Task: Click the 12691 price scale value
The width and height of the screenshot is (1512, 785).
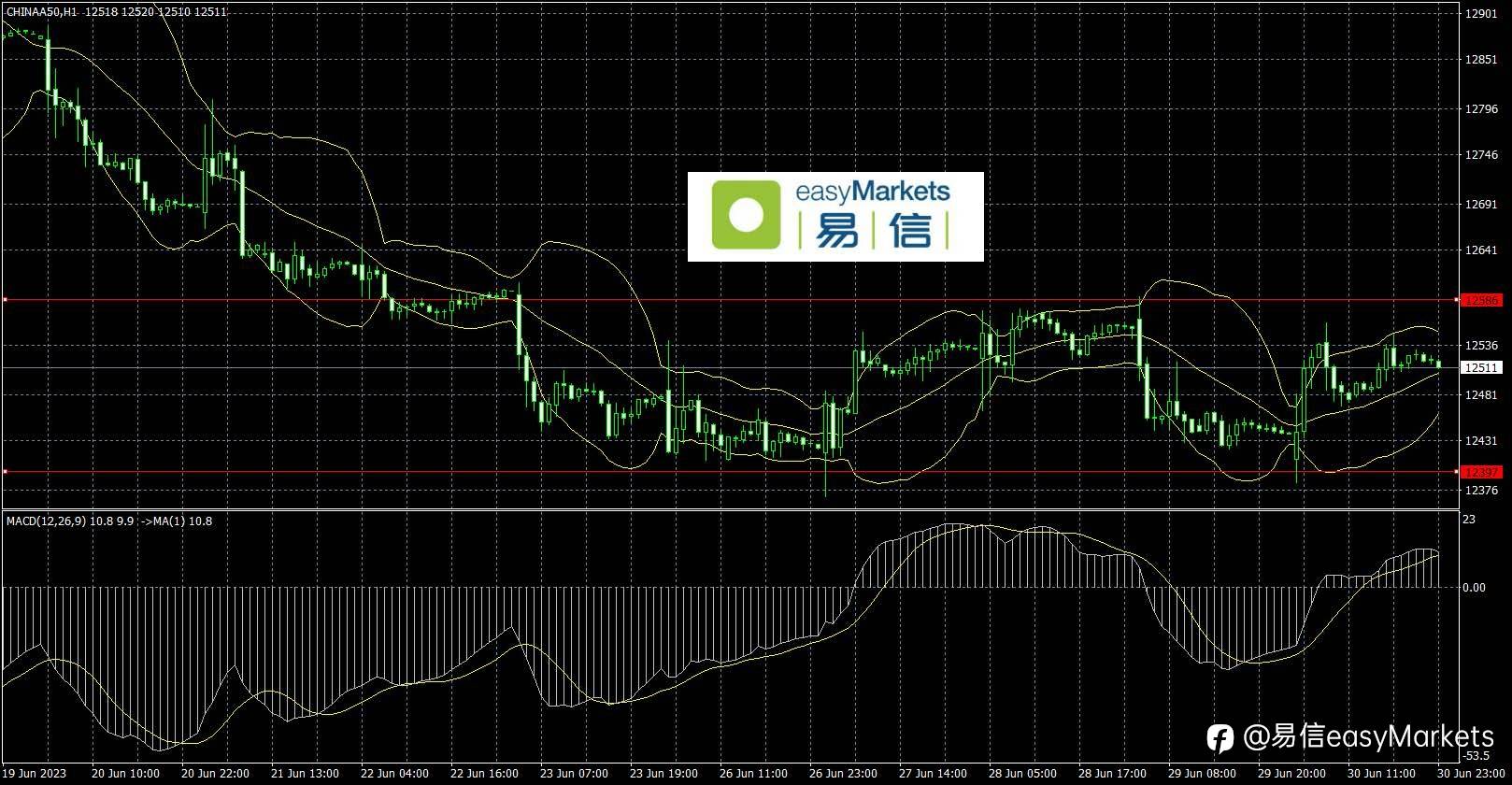Action: coord(1482,205)
